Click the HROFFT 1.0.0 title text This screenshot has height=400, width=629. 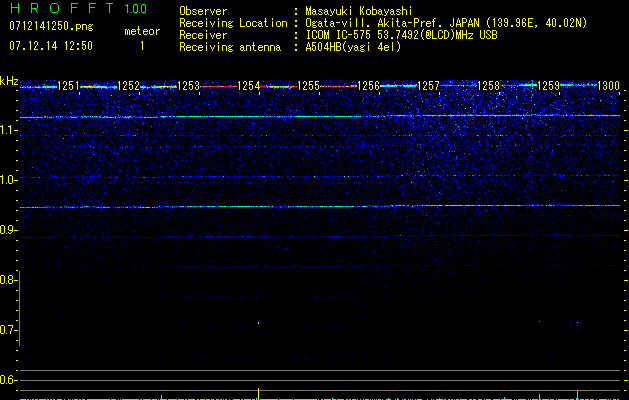(x=78, y=8)
